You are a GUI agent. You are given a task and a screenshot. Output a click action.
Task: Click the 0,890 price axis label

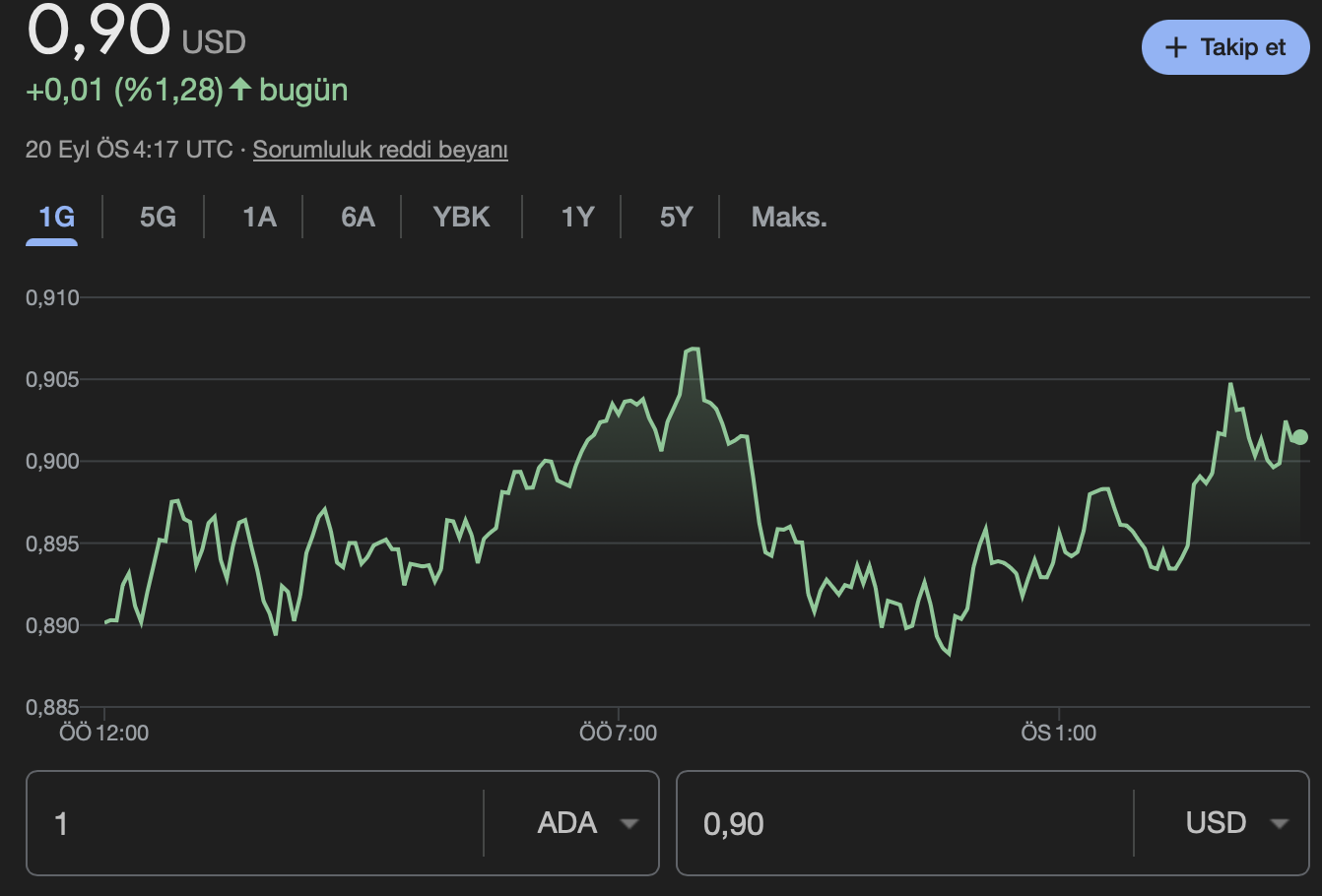tap(52, 625)
